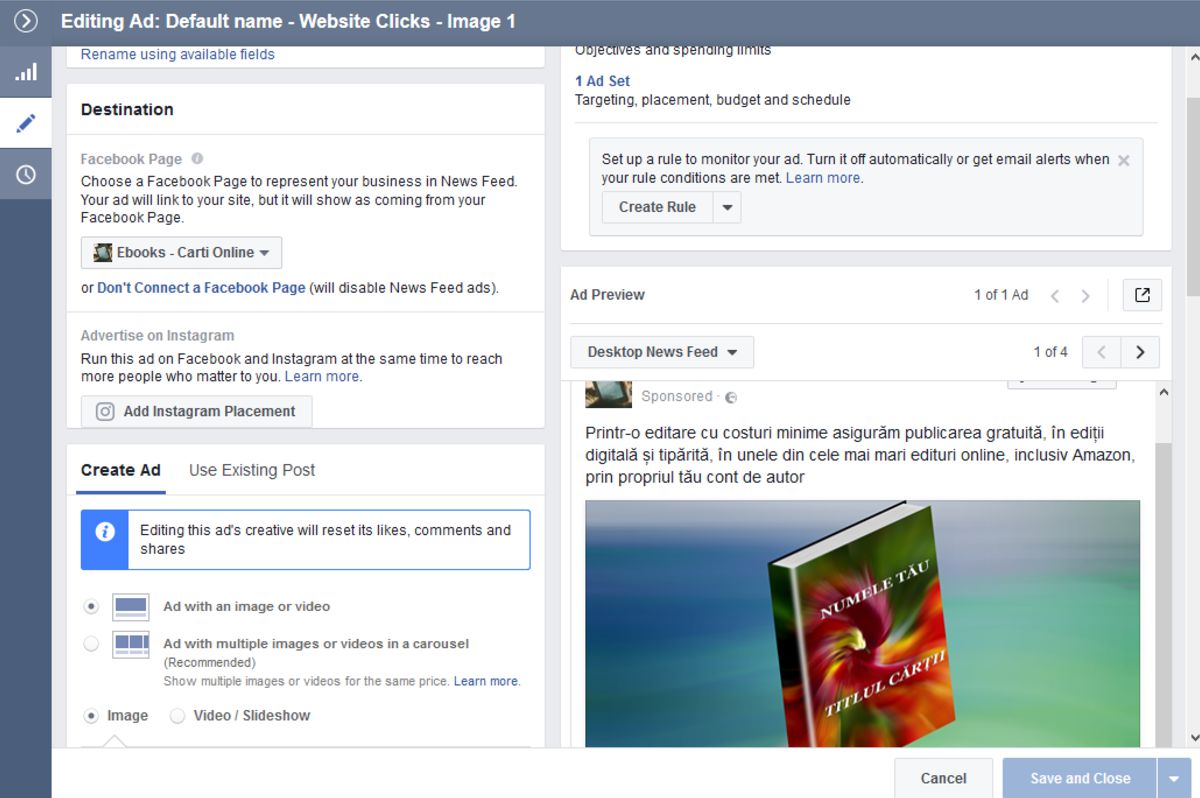
Task: Click the globe audience icon beside Sponsored
Action: 731,397
